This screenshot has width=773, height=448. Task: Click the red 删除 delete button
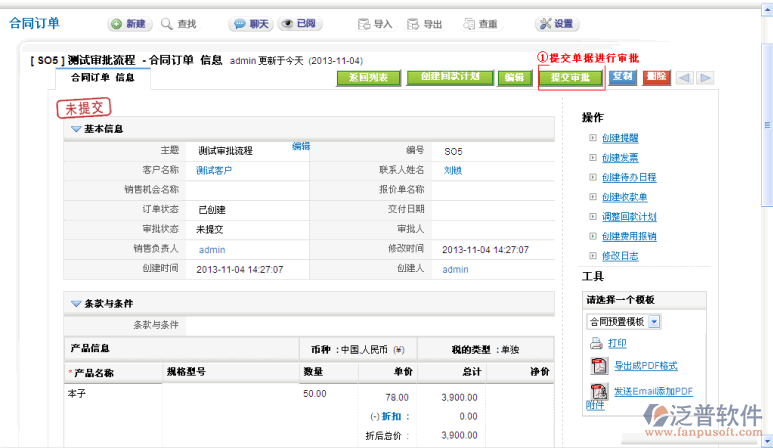click(x=656, y=77)
